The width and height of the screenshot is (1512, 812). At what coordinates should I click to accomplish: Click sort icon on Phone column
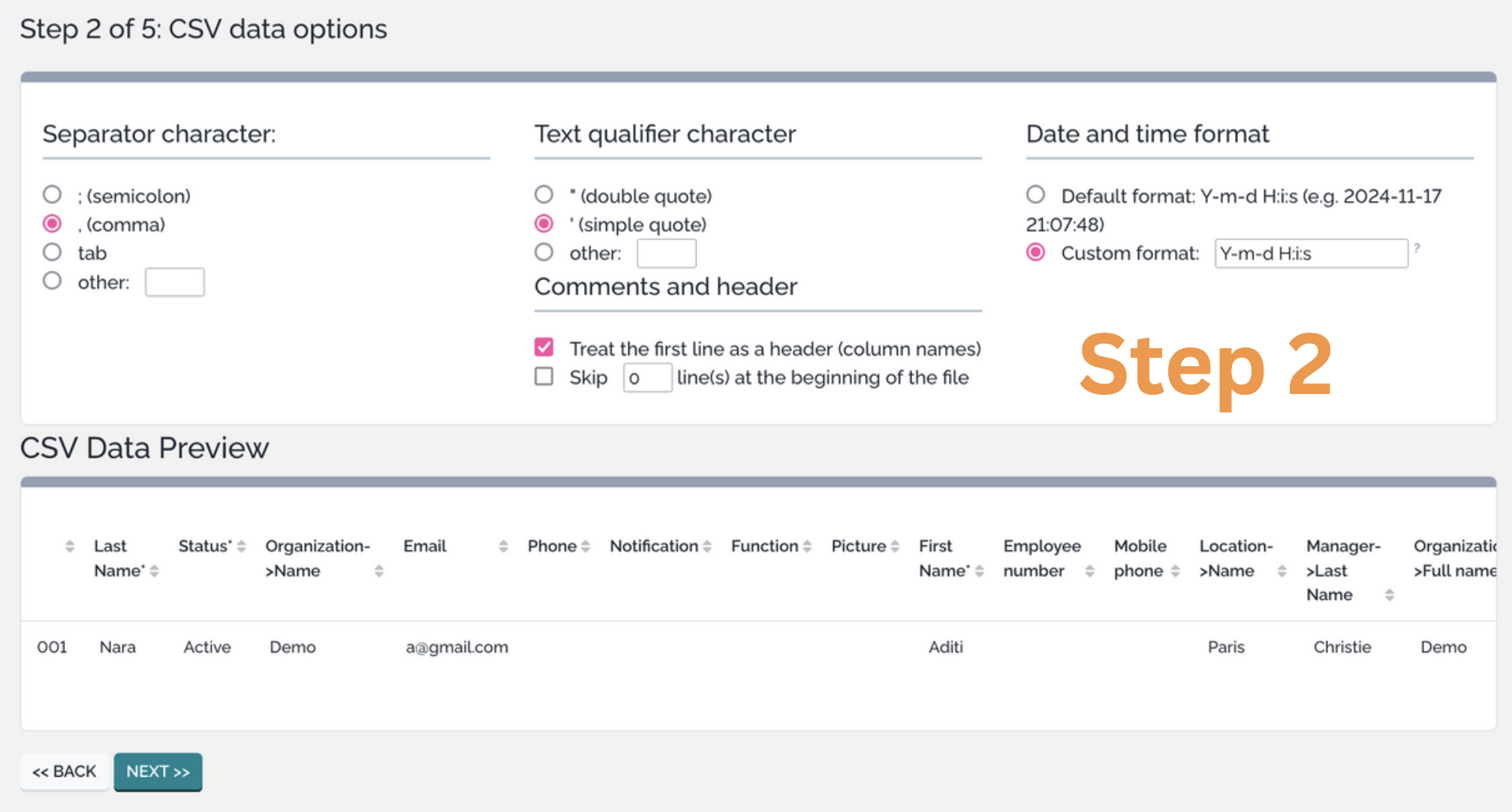[x=586, y=547]
